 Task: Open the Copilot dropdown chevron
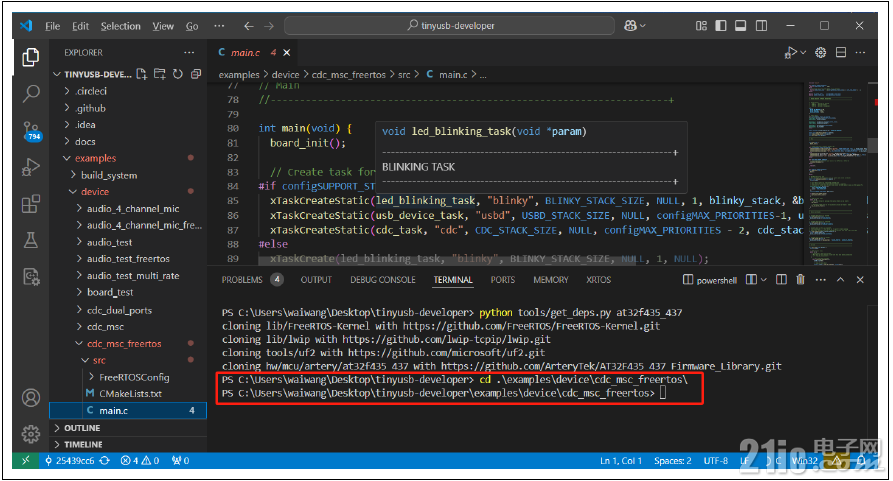pos(643,26)
